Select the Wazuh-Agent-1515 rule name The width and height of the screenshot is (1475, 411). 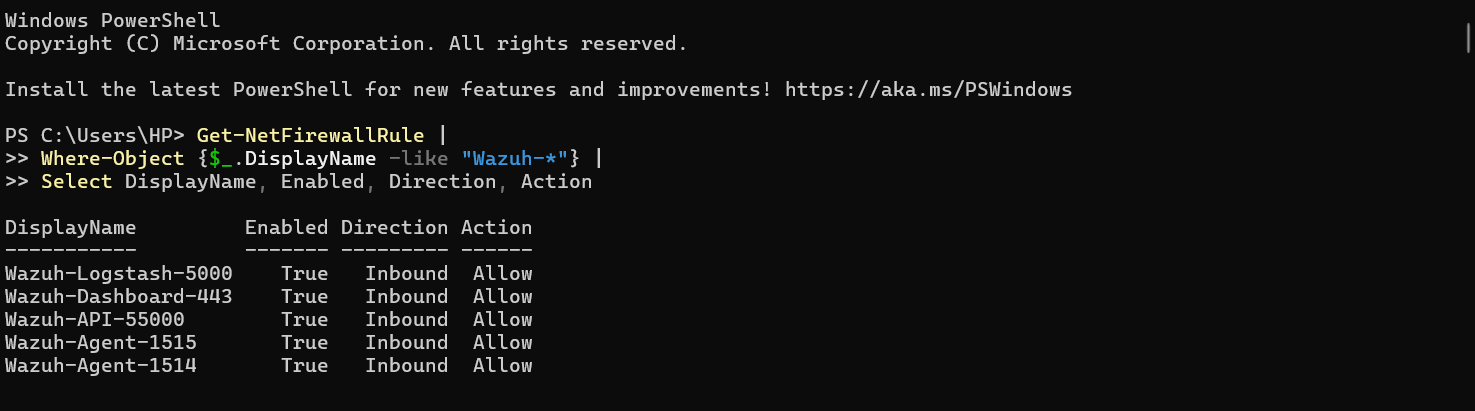[x=100, y=343]
